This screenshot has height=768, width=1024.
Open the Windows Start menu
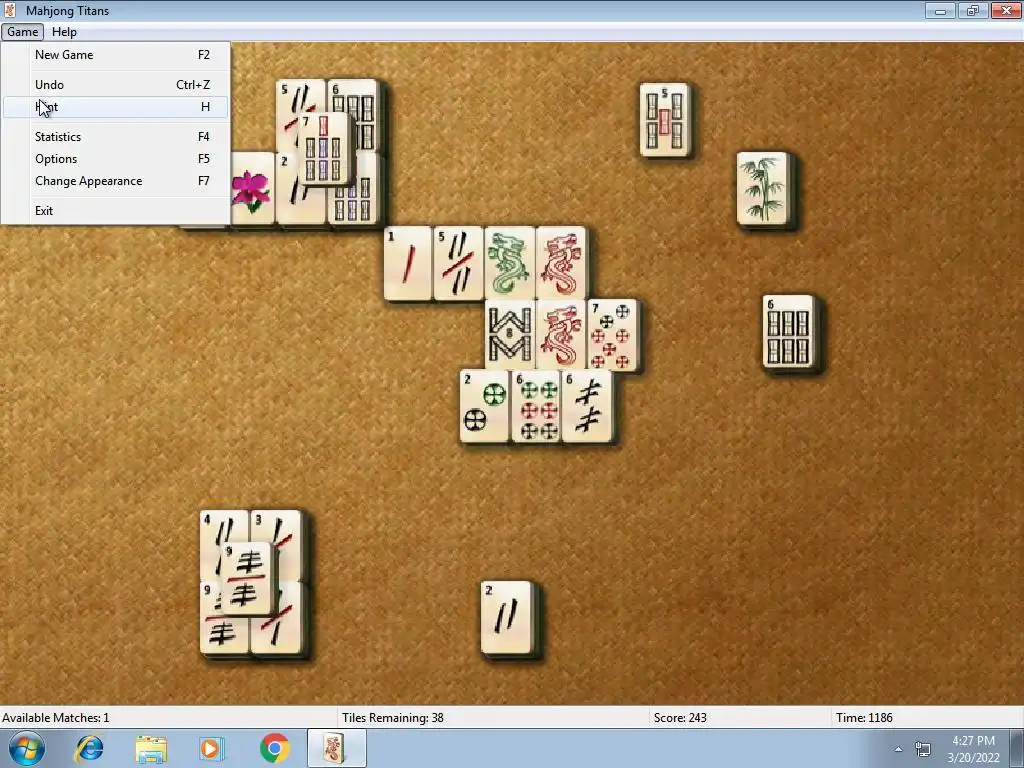(x=26, y=748)
